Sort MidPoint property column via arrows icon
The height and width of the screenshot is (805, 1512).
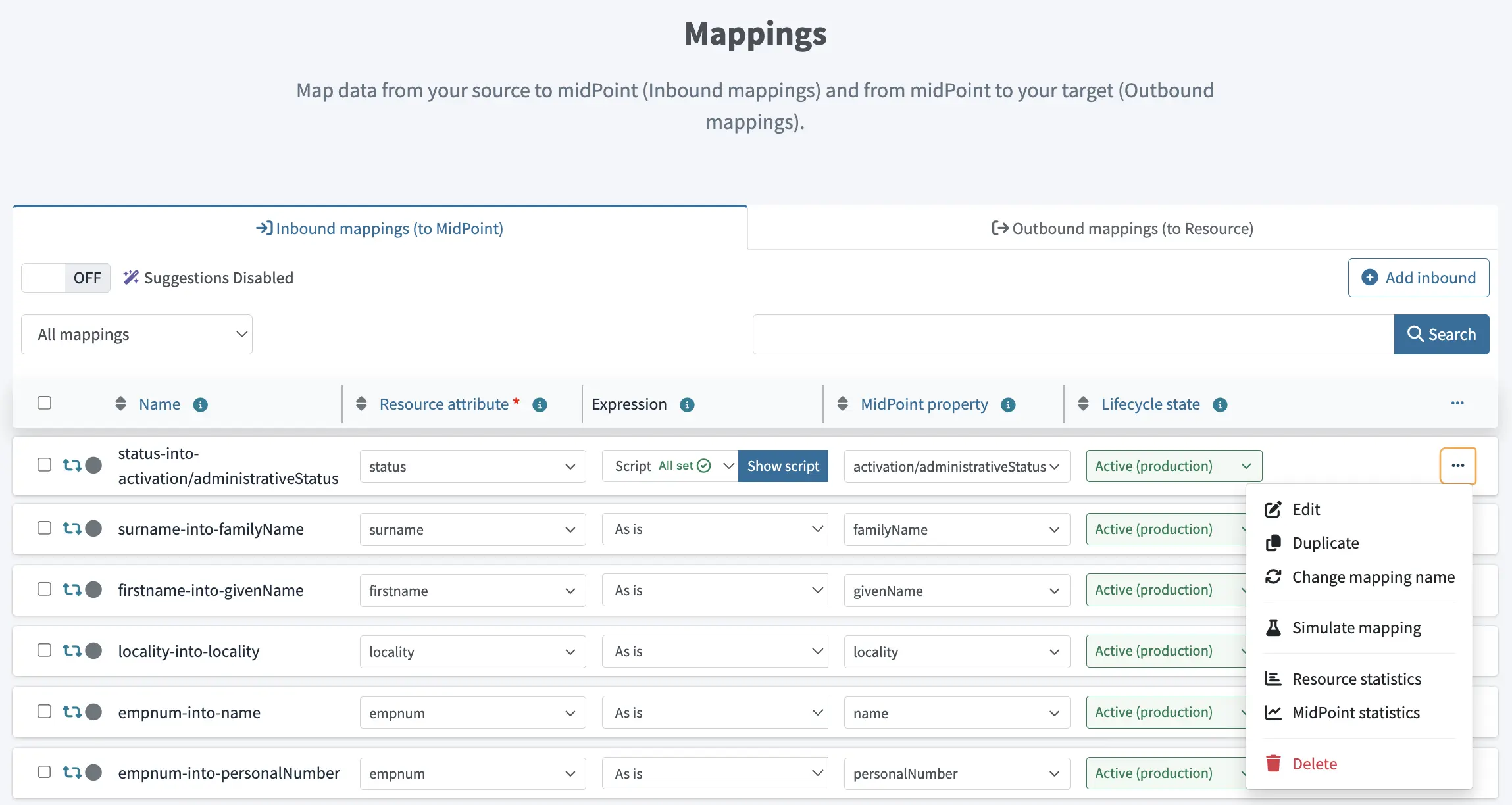[x=843, y=404]
